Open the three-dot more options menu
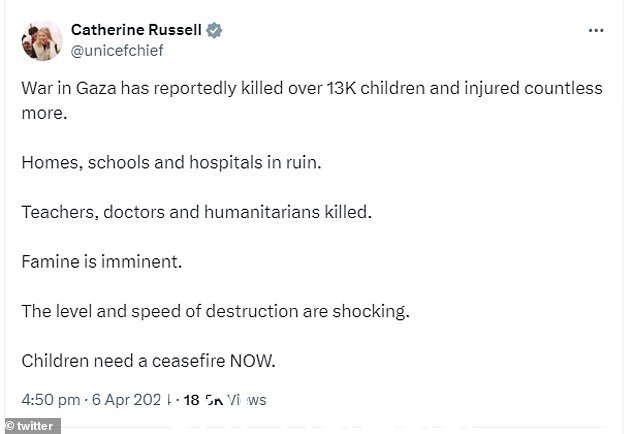This screenshot has height=434, width=634. click(x=596, y=30)
